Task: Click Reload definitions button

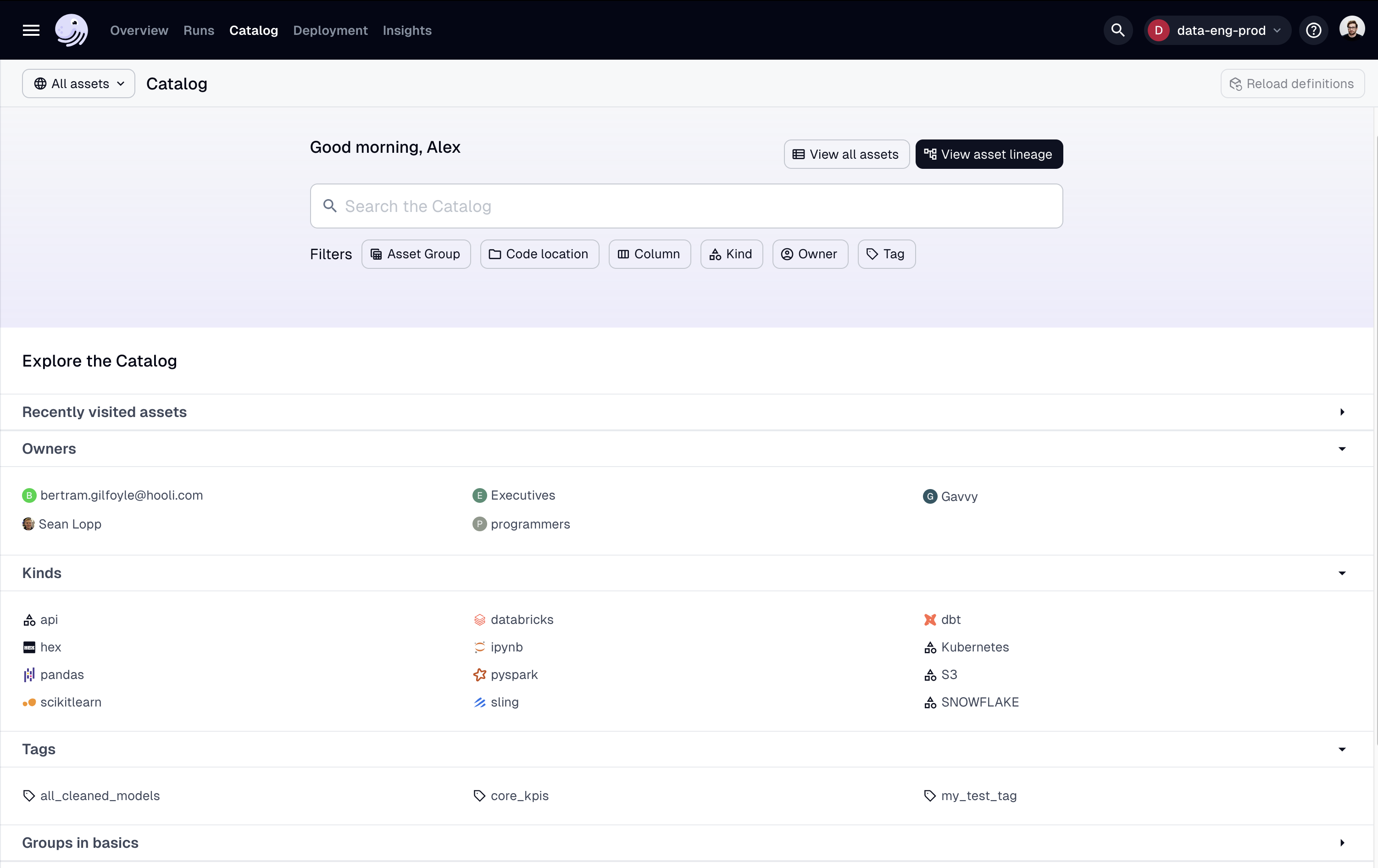Action: point(1292,83)
